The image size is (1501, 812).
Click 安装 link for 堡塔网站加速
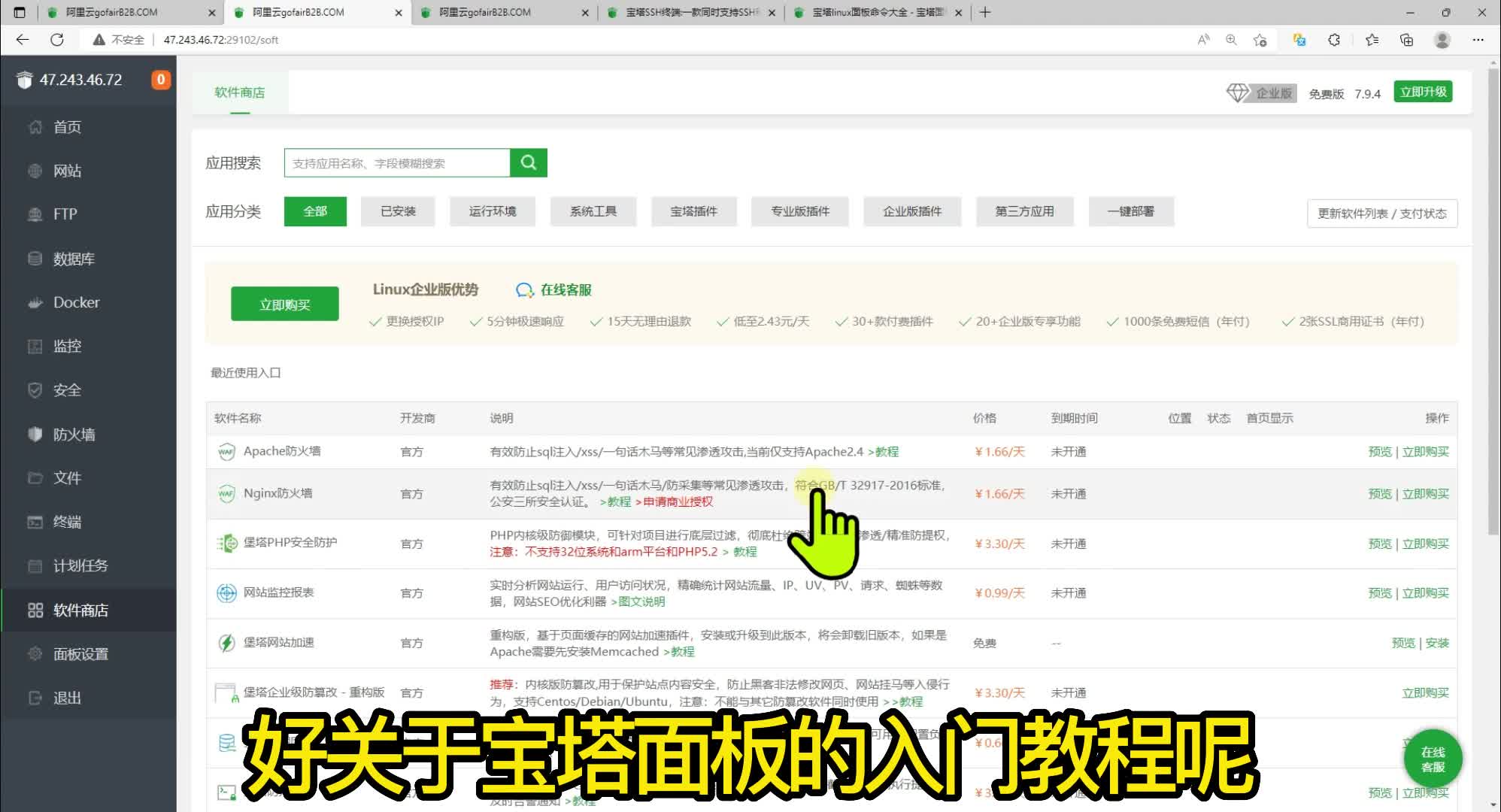point(1436,643)
